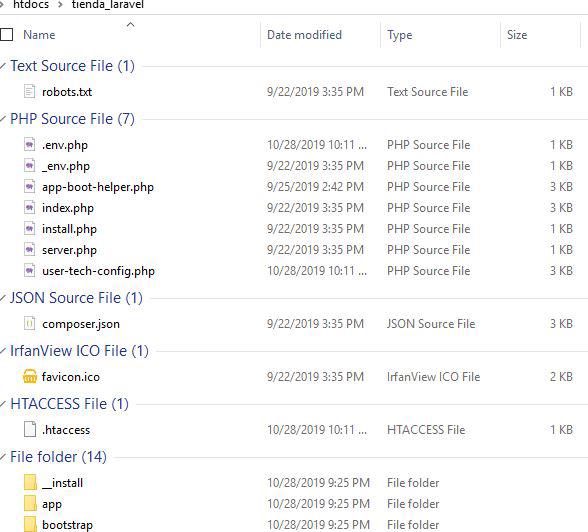The image size is (588, 532).
Task: Navigate to htdocs in the breadcrumb
Action: coord(31,5)
